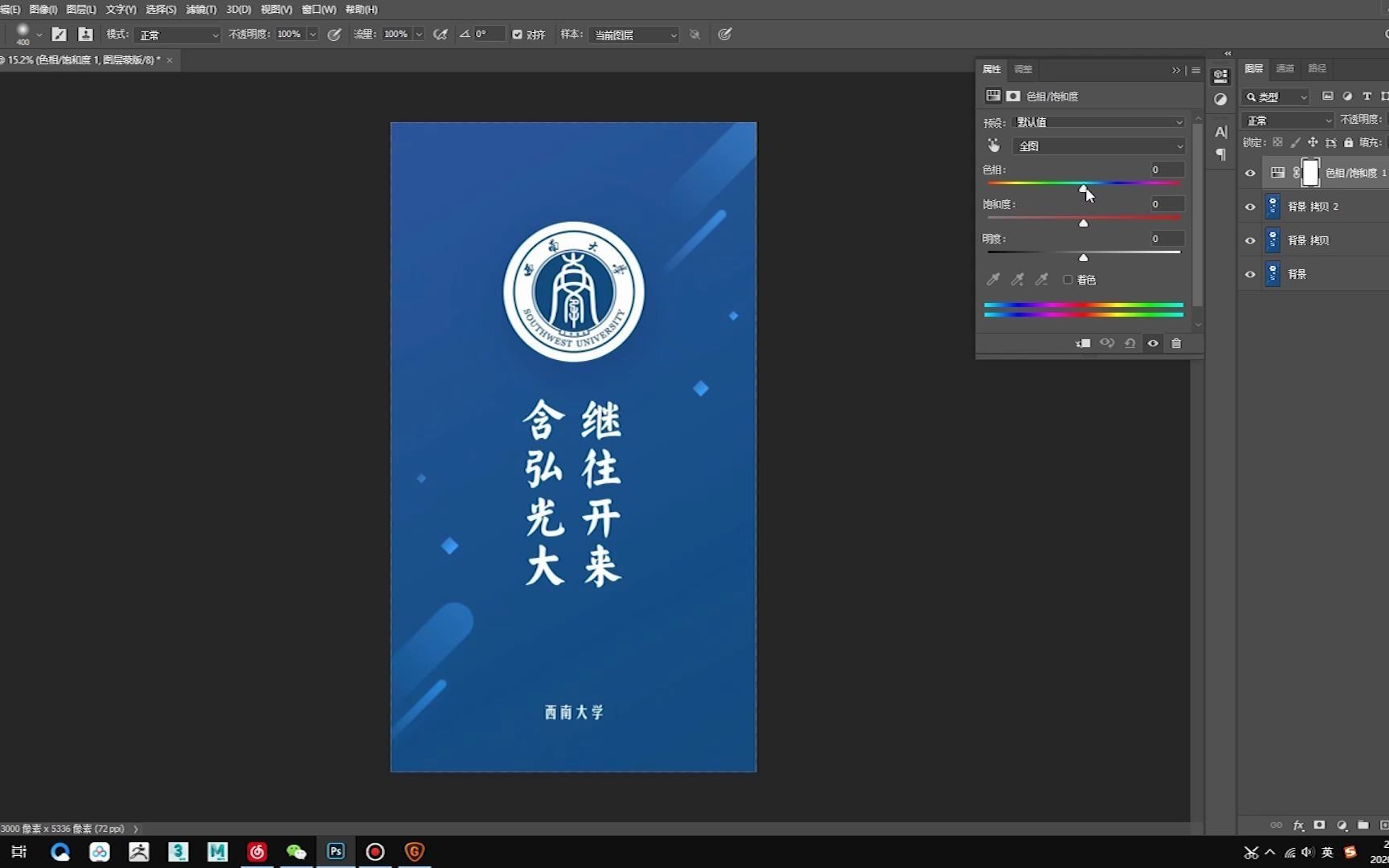
Task: Toggle the Aligned (对齐) checkbox
Action: tap(517, 35)
